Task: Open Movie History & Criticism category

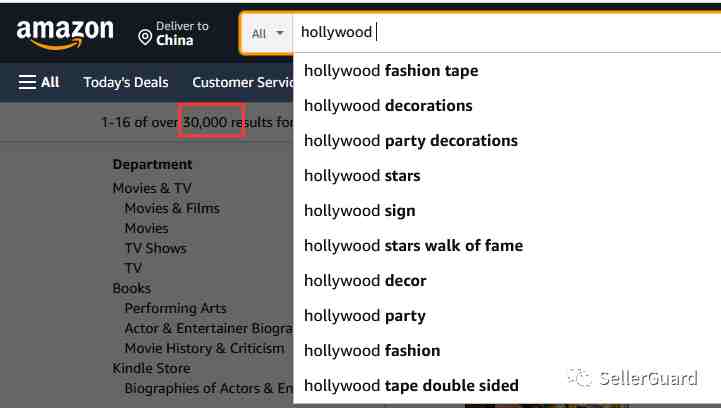Action: (204, 348)
